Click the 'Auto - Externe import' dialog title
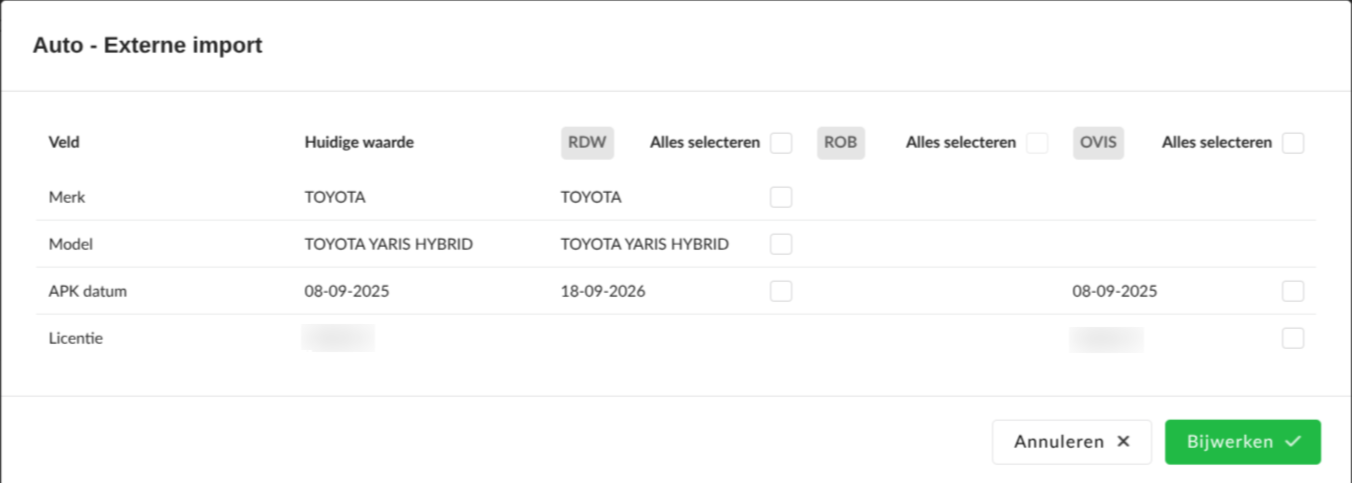The image size is (1352, 483). [x=148, y=45]
